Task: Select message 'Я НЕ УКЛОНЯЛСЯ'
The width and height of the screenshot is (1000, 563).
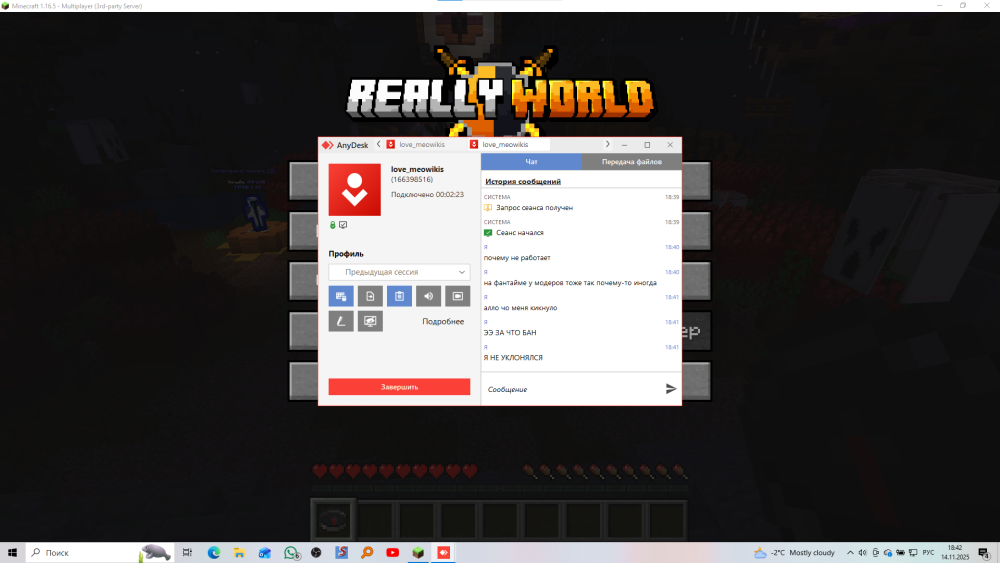Action: coord(513,358)
